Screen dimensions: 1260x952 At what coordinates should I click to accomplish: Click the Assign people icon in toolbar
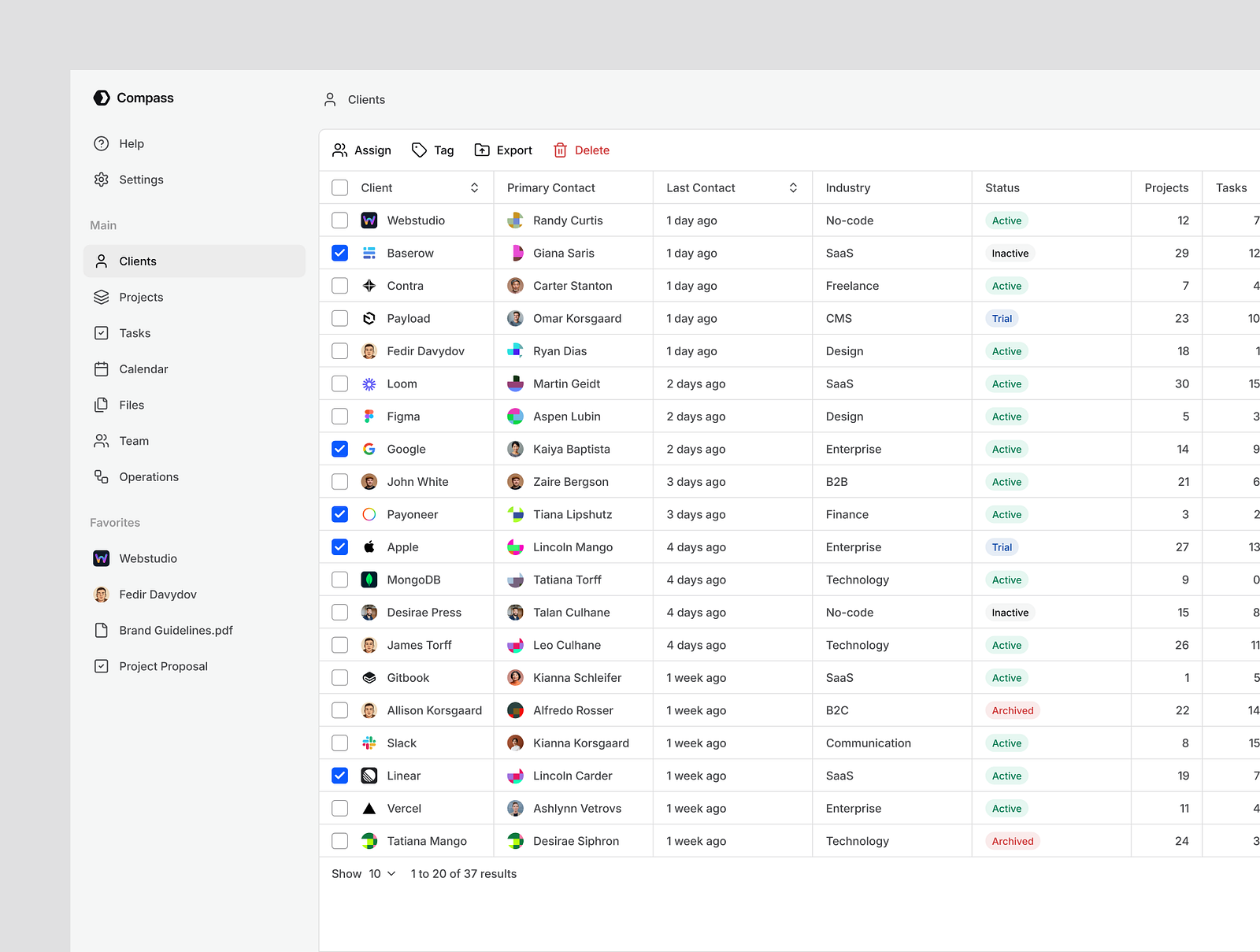tap(340, 150)
